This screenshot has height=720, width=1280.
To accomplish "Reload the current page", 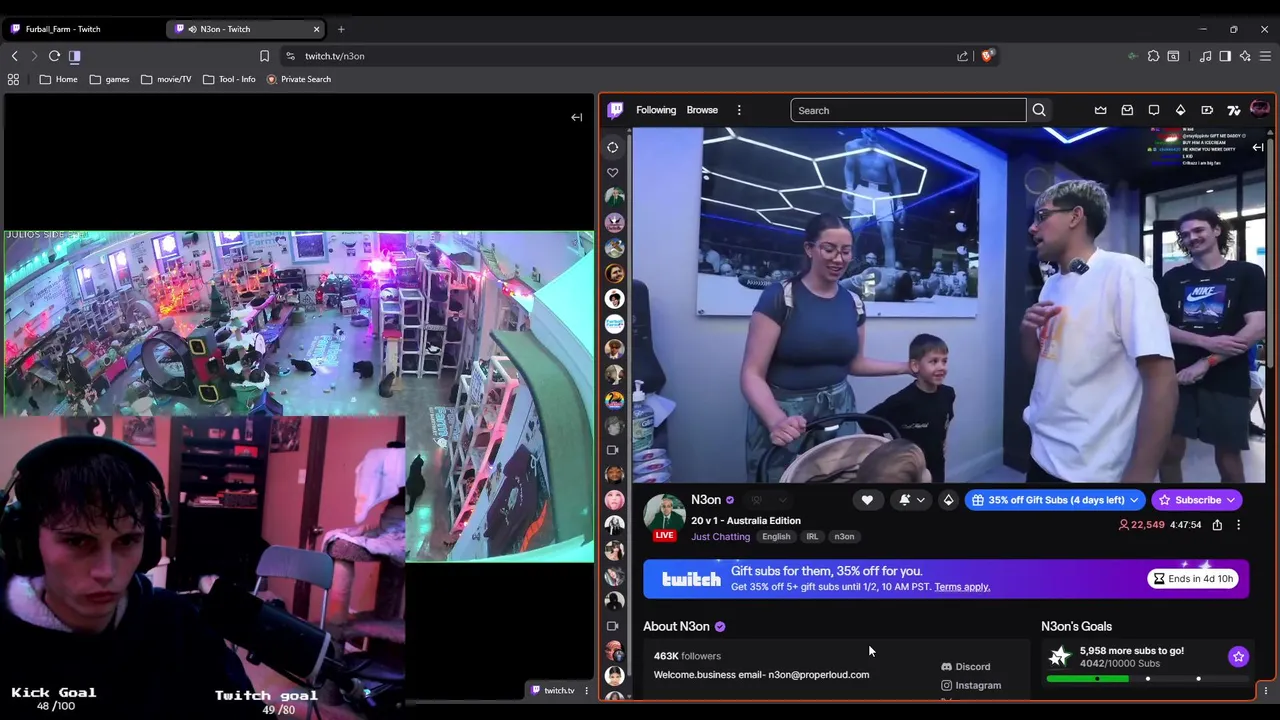I will [54, 56].
